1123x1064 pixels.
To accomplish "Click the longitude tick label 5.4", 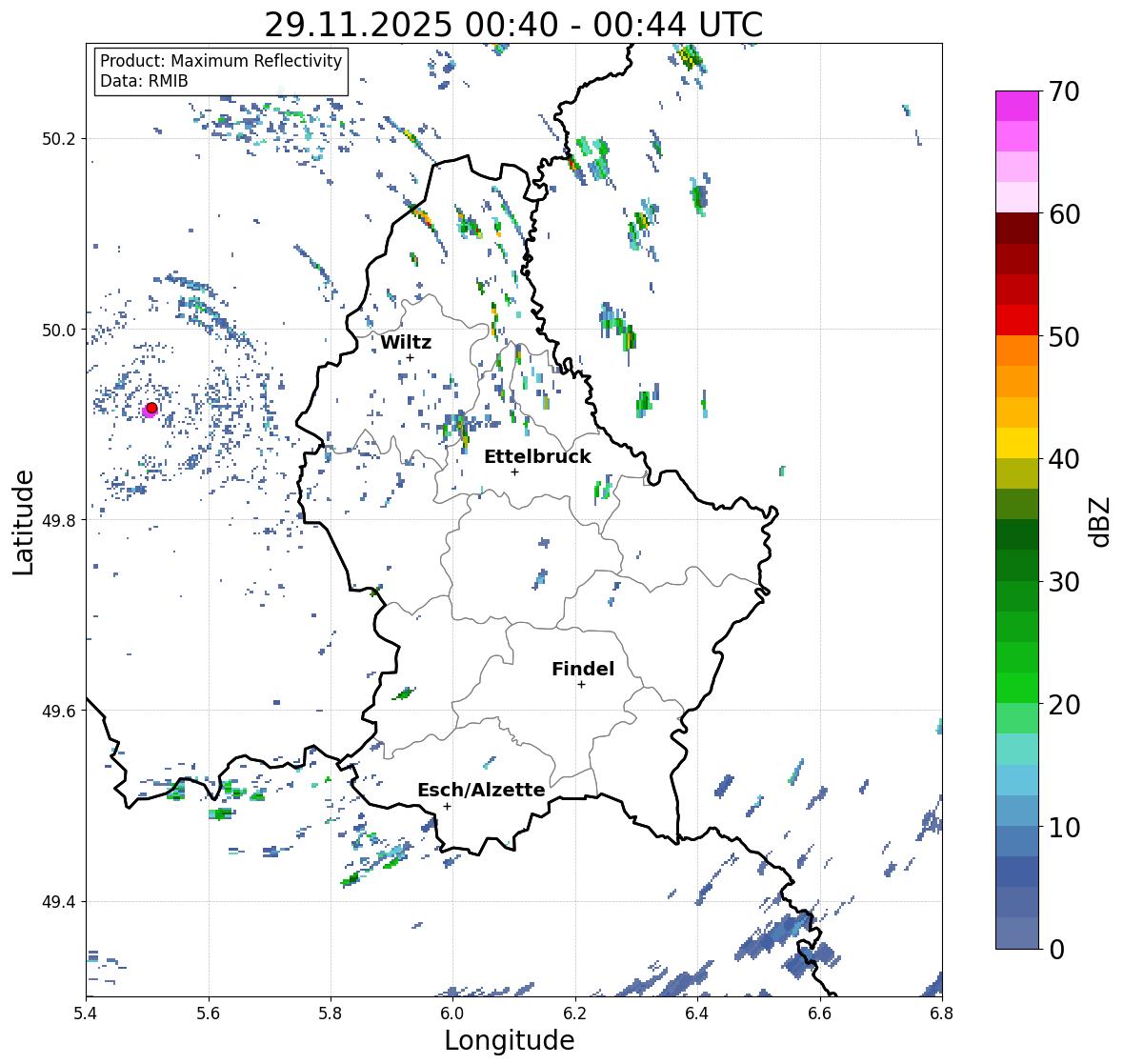I will pyautogui.click(x=86, y=1013).
